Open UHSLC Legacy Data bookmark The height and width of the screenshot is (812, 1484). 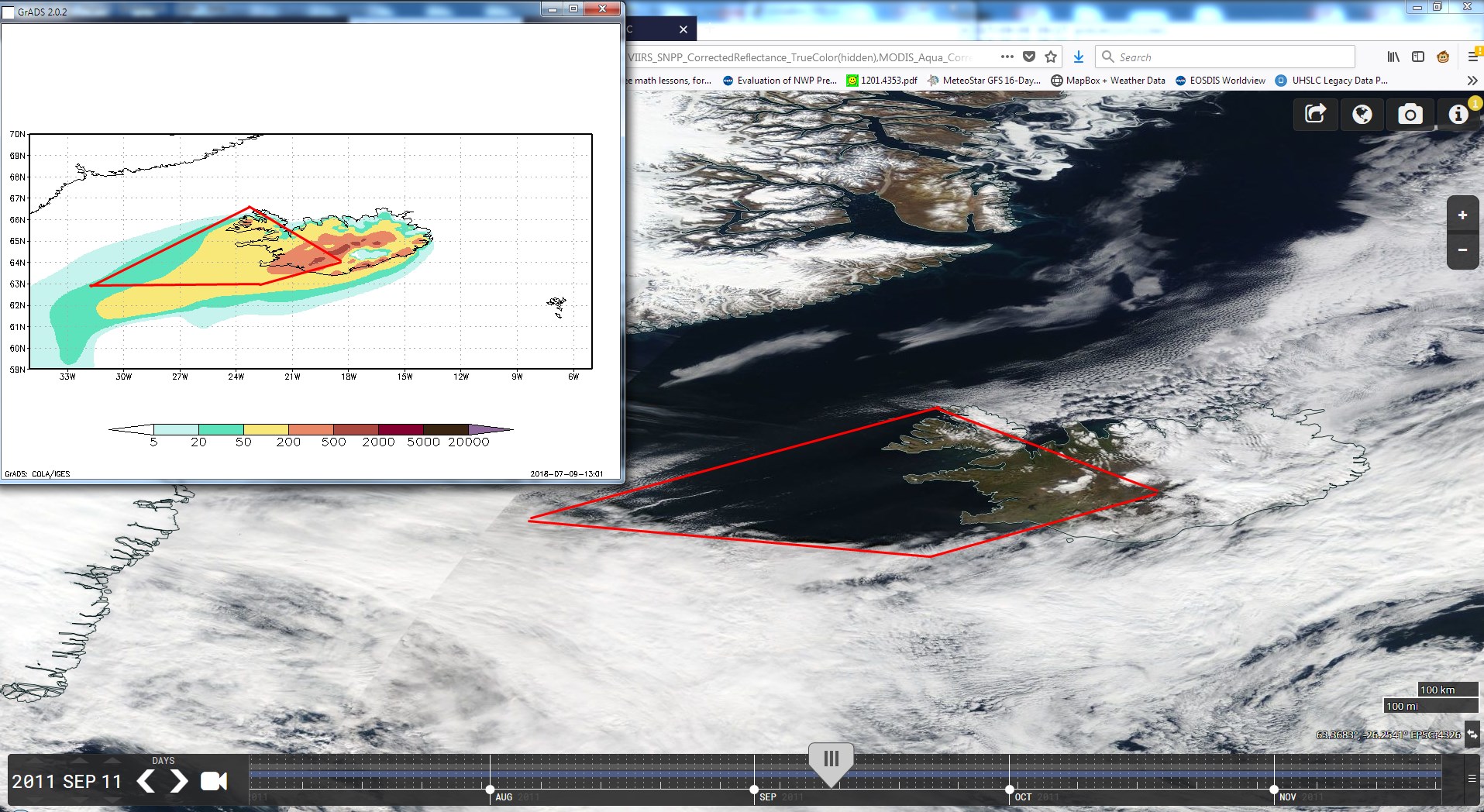(1331, 81)
